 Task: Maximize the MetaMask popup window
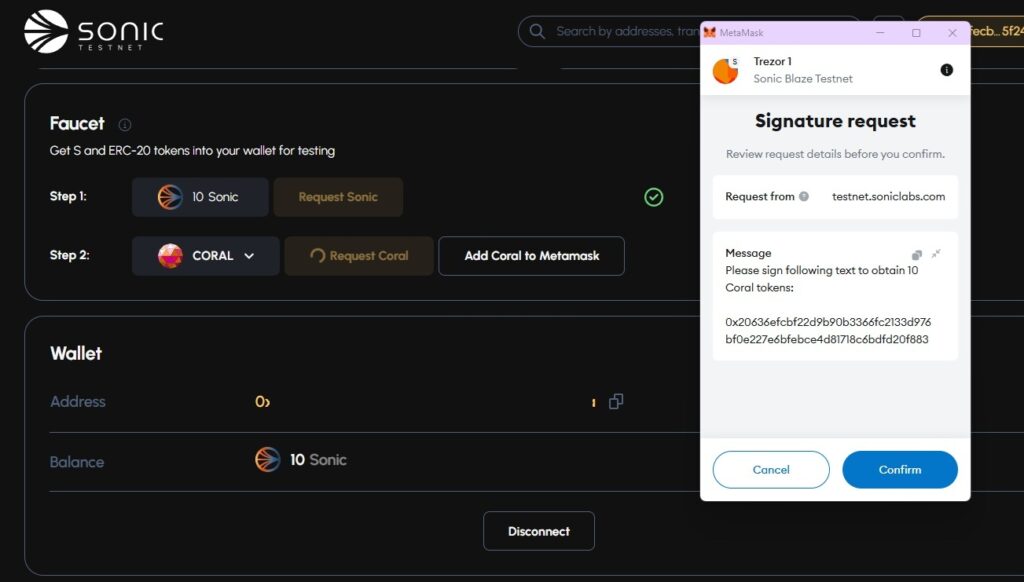click(916, 33)
